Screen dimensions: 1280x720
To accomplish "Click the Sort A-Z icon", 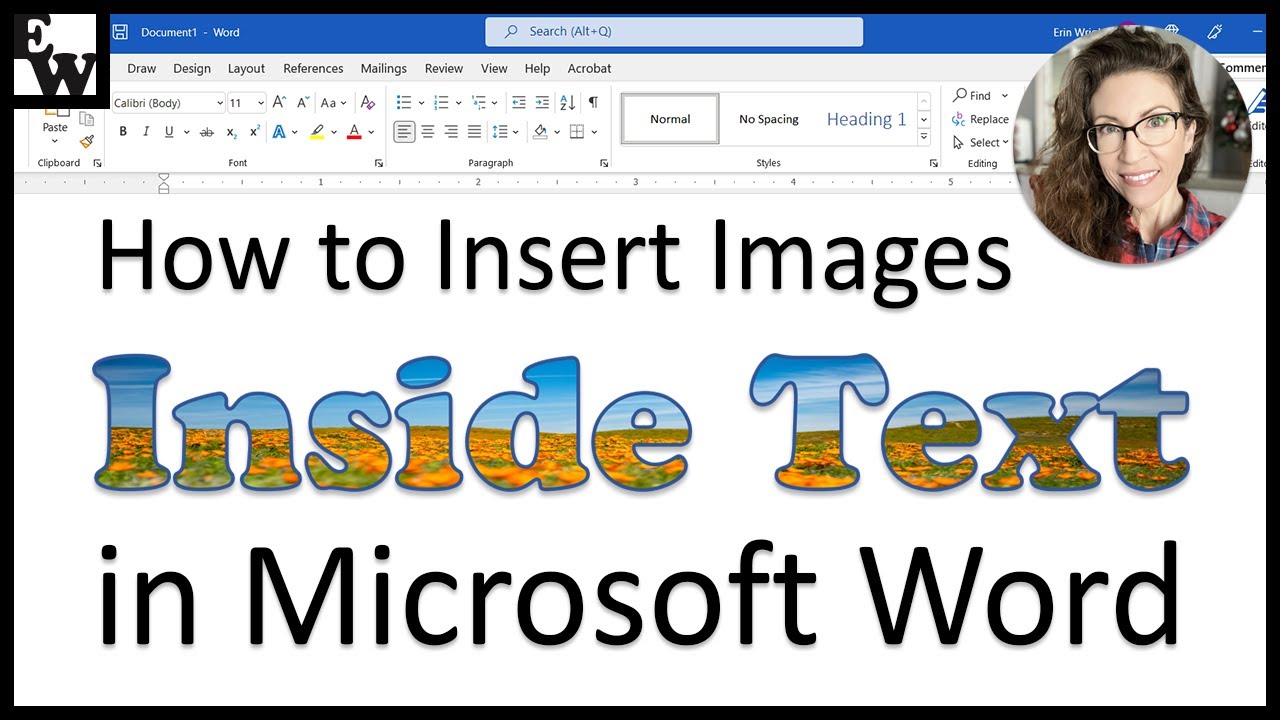I will [x=567, y=103].
